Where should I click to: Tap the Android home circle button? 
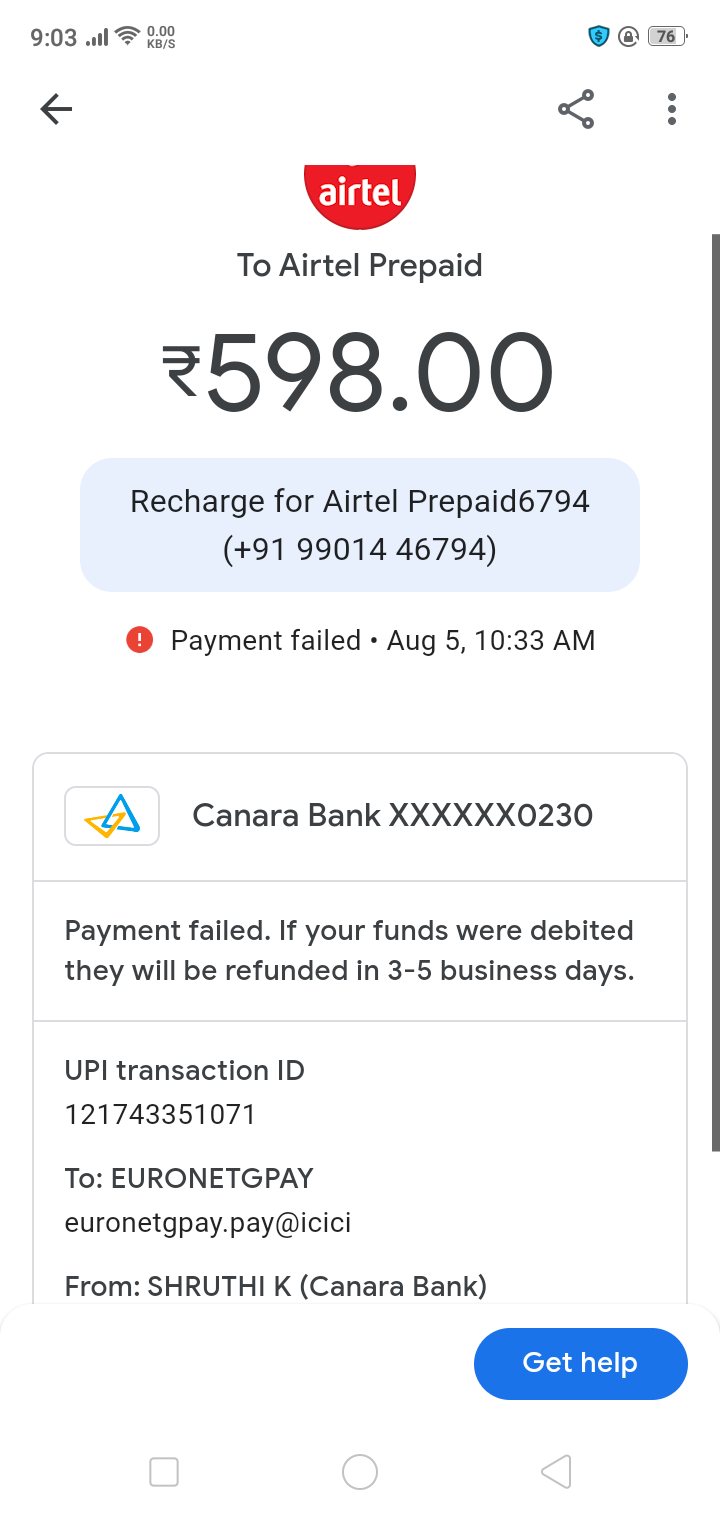click(360, 1472)
